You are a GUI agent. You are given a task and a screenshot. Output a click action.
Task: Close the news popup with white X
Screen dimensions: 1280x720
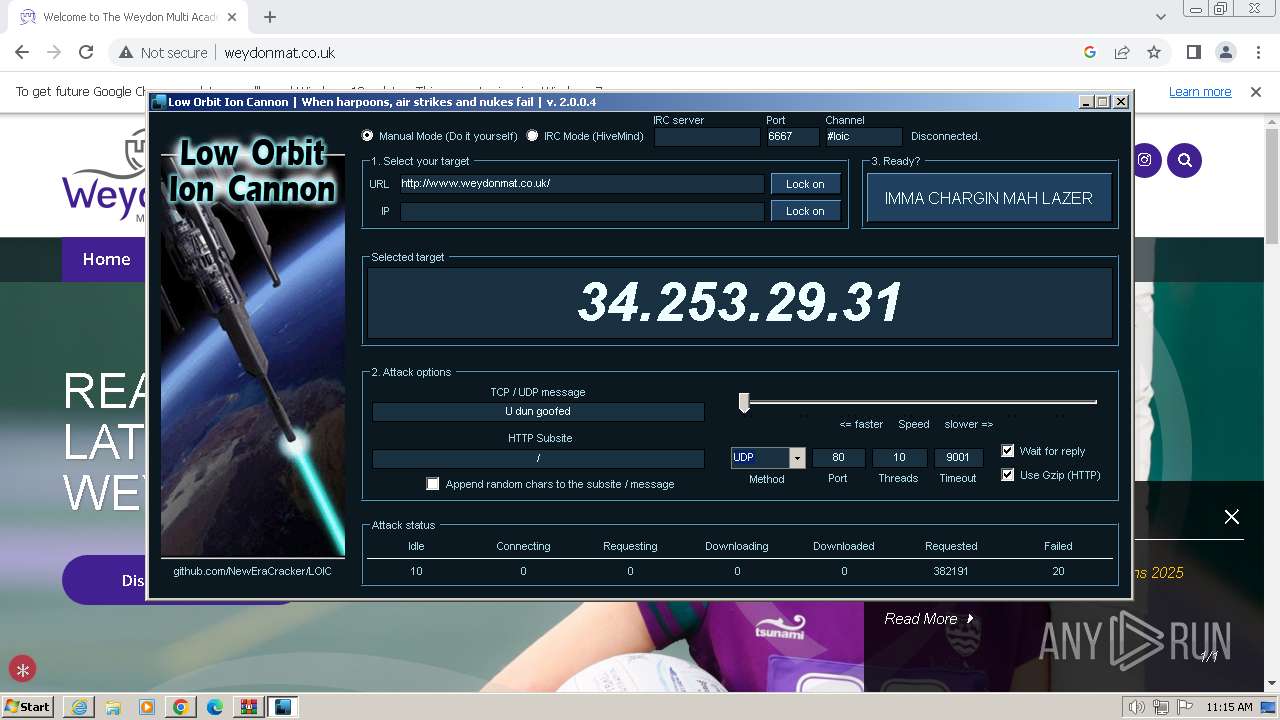click(1232, 517)
